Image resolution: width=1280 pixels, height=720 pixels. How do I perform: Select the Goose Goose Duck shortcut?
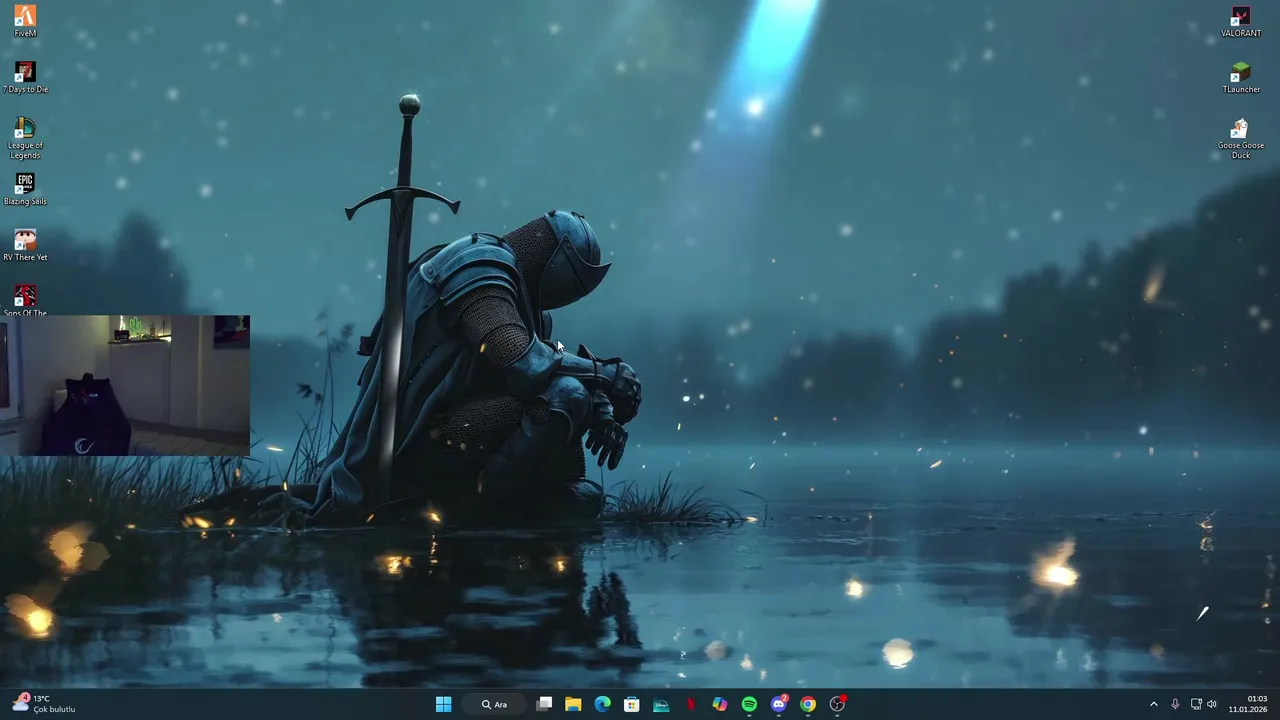click(x=1241, y=138)
